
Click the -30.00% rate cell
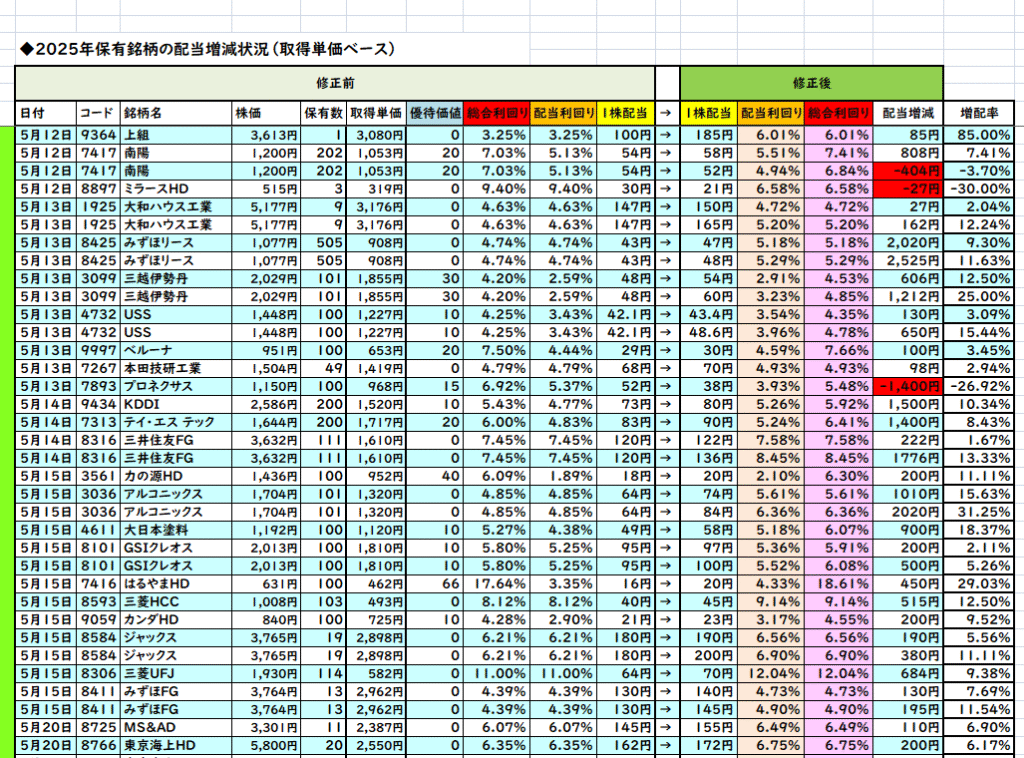point(979,189)
